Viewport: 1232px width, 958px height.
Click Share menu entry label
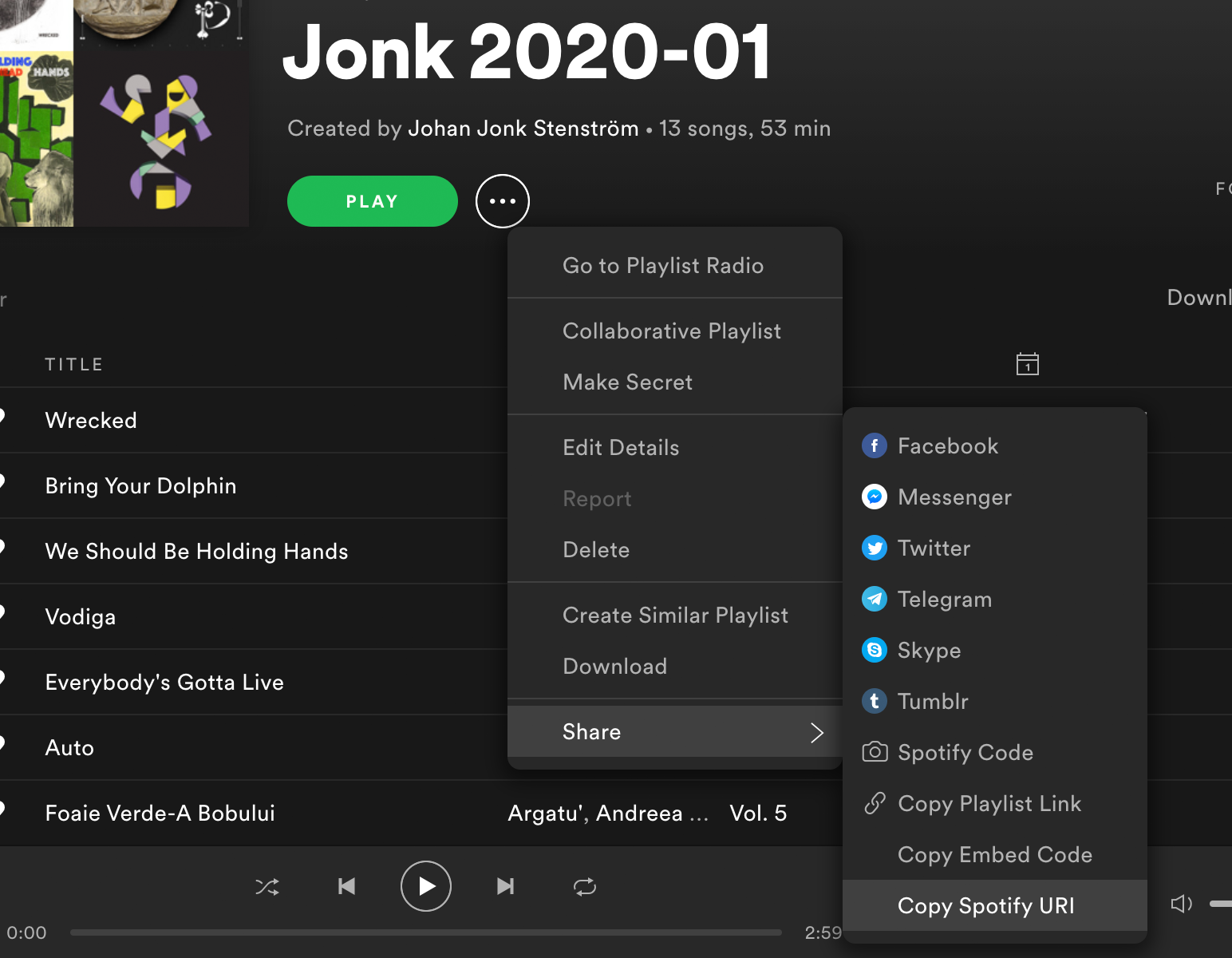[x=591, y=731]
